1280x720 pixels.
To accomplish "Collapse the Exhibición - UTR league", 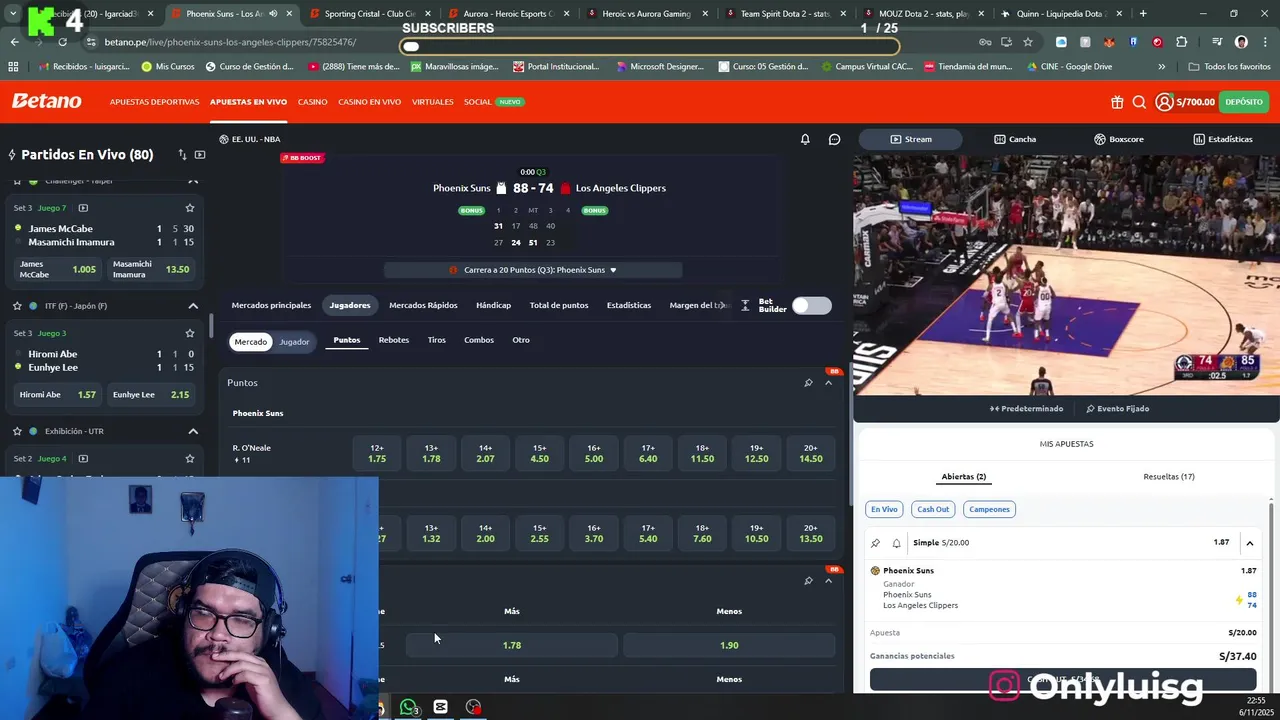I will click(x=193, y=431).
